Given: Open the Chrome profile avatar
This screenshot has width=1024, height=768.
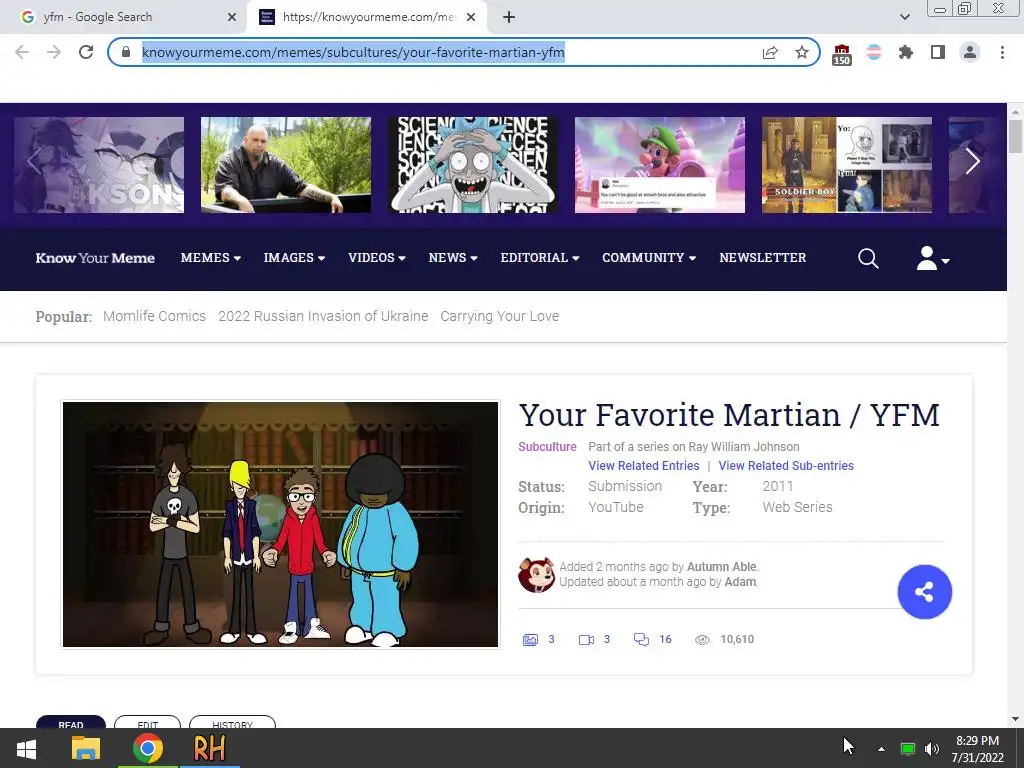Looking at the screenshot, I should [970, 52].
